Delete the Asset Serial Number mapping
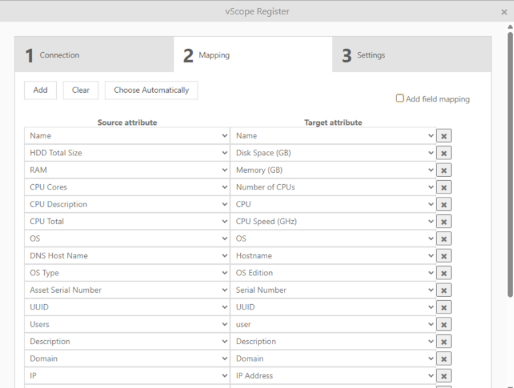Image resolution: width=514 pixels, height=388 pixels. (444, 290)
